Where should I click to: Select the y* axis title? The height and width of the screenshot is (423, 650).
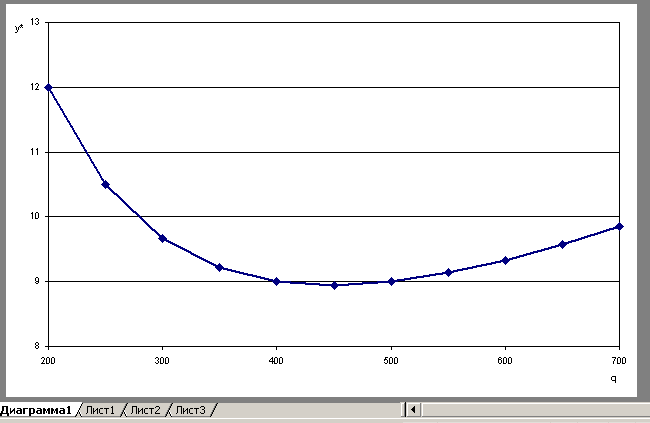[x=19, y=28]
